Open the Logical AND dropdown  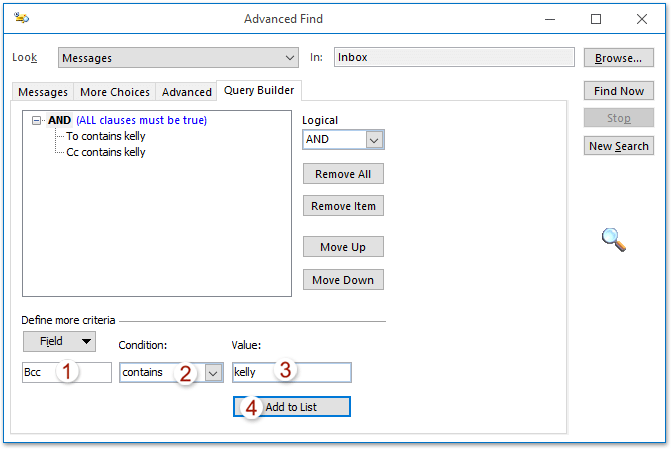coord(374,140)
